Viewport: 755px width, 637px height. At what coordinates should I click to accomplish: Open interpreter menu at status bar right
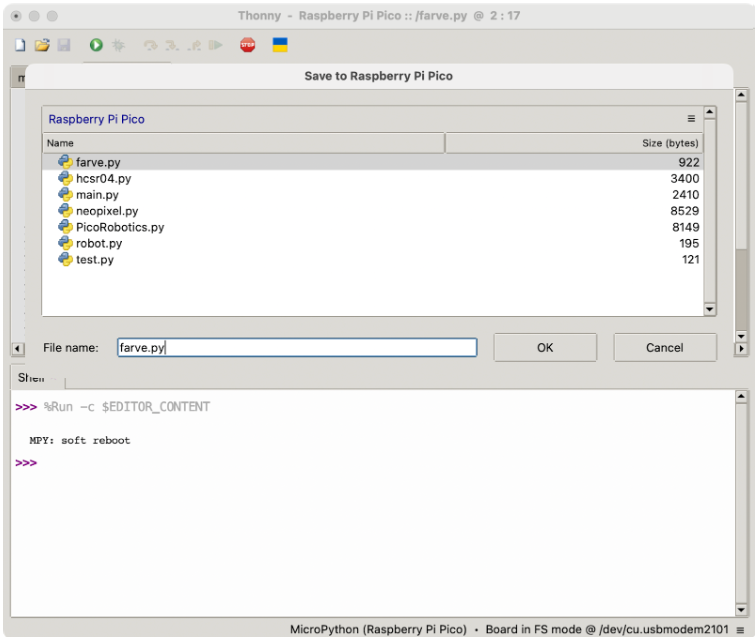click(740, 629)
